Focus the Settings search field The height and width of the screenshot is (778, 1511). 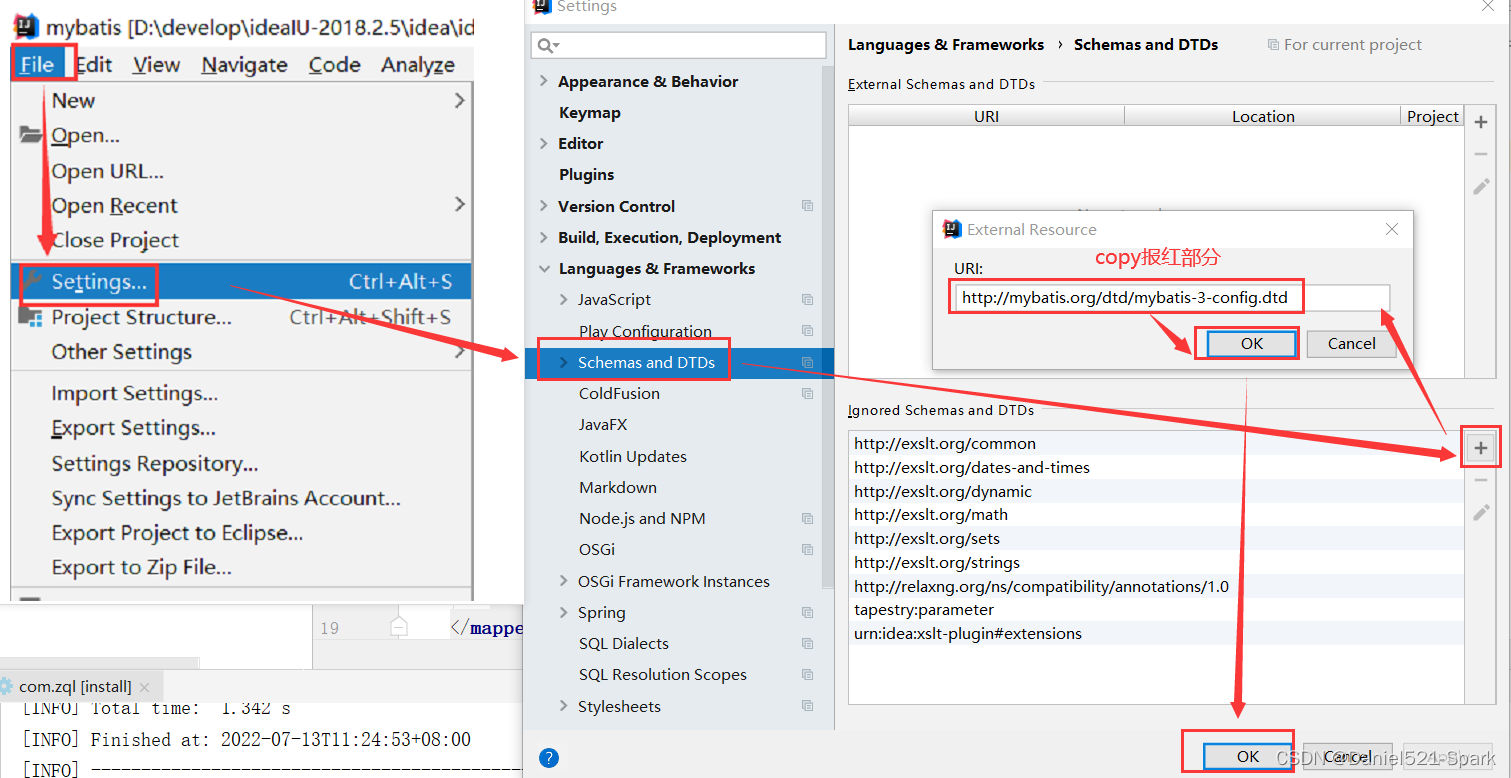pyautogui.click(x=679, y=45)
